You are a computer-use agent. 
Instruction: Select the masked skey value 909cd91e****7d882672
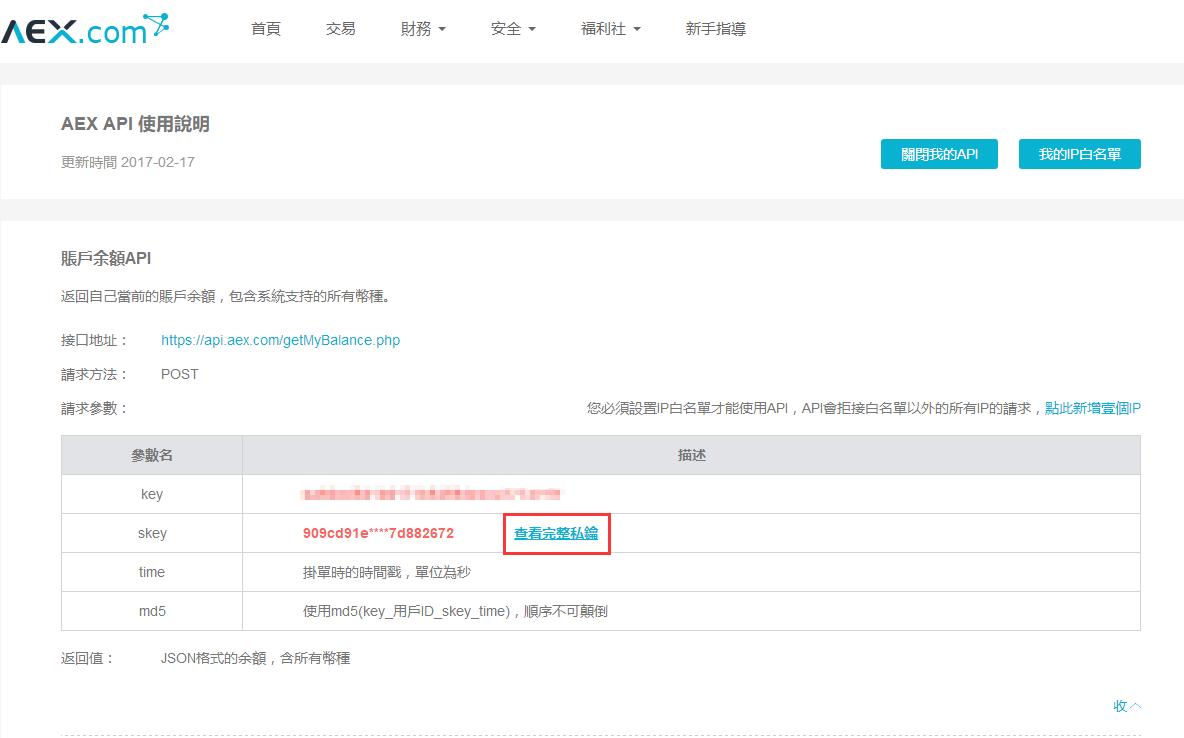[x=378, y=533]
